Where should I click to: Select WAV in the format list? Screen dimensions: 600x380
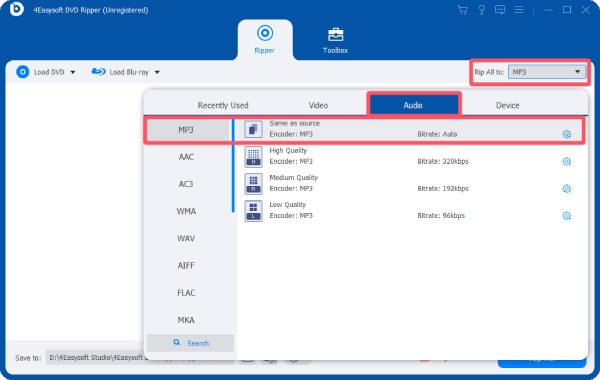tap(186, 238)
